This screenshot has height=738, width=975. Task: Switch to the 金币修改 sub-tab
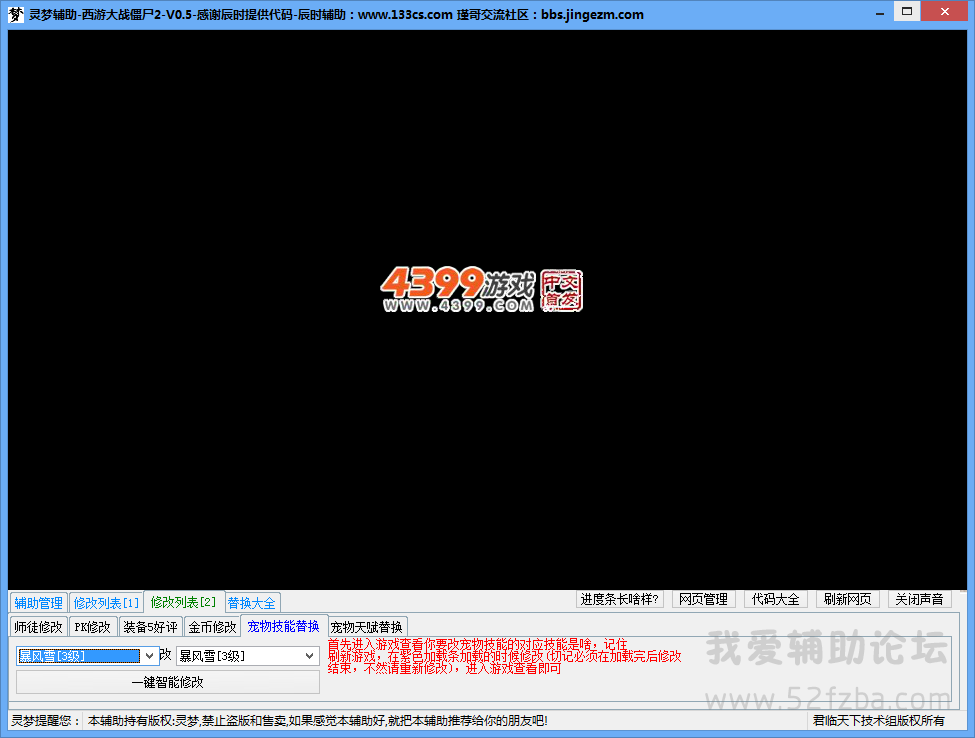tap(213, 627)
